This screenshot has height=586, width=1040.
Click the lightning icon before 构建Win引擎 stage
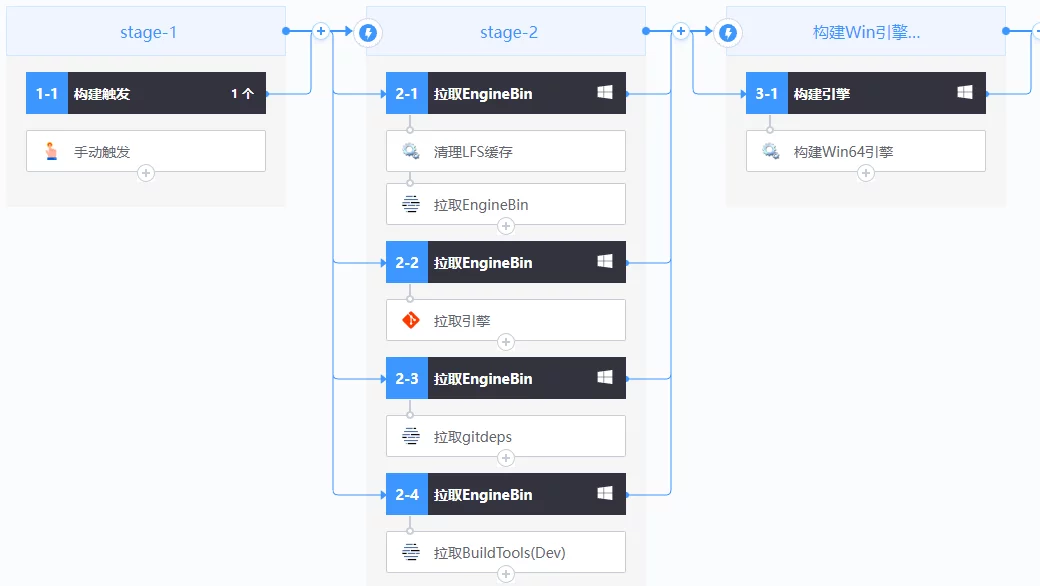point(728,32)
